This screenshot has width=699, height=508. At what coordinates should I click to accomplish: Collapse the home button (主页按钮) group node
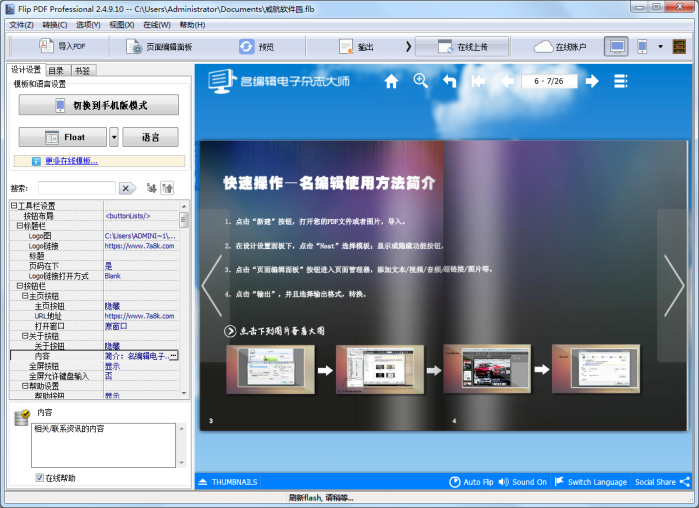pyautogui.click(x=25, y=296)
